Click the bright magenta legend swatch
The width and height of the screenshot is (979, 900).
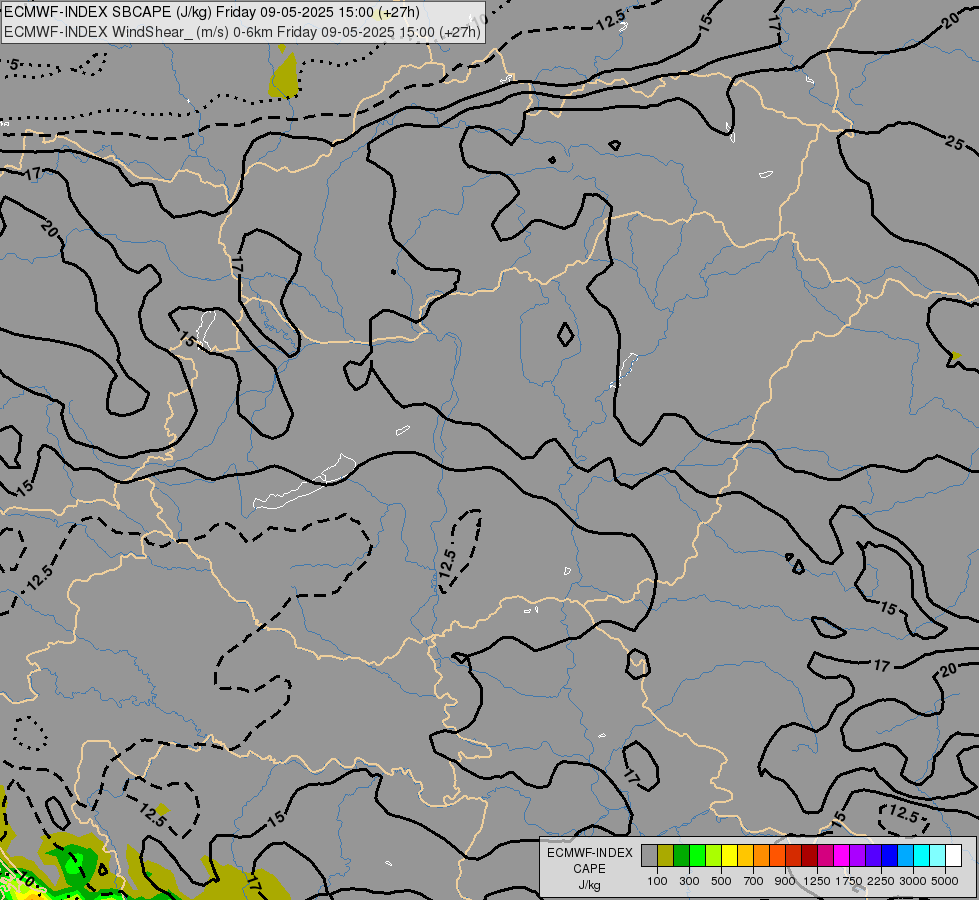841,855
